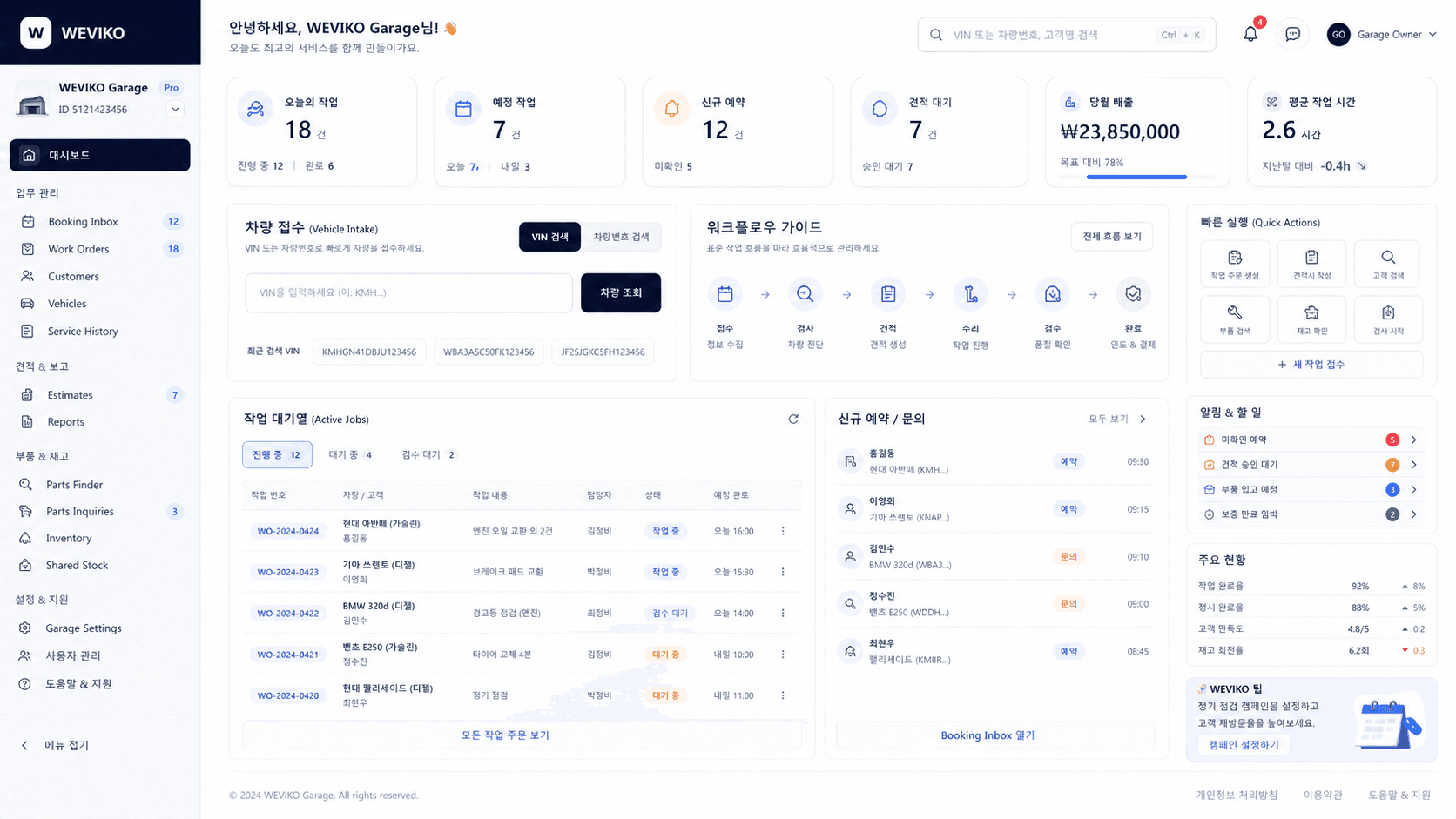This screenshot has height=819, width=1456.
Task: Expand the WEVIKO Garage account selector
Action: click(175, 110)
